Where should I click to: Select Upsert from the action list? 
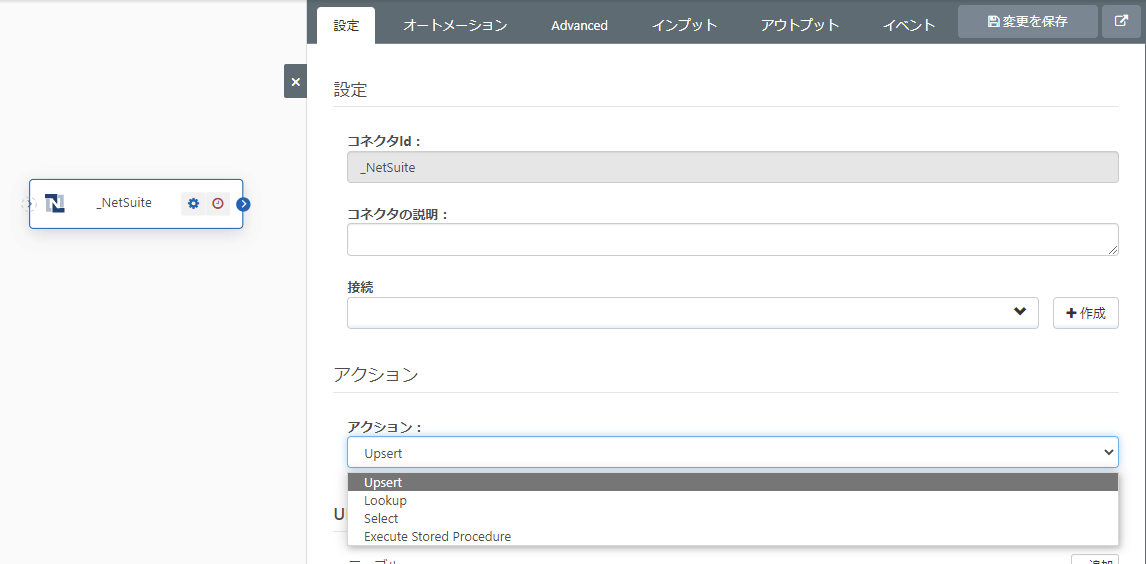tap(383, 483)
